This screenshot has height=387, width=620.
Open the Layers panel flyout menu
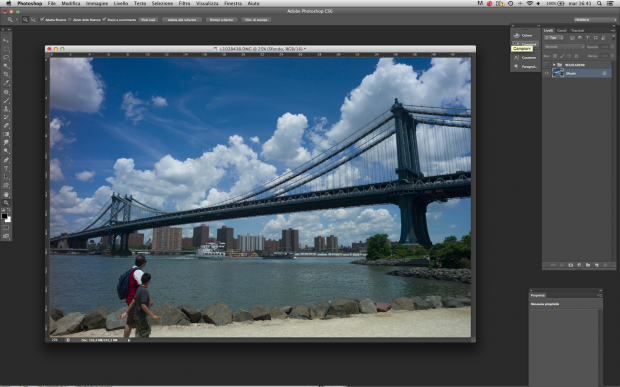613,30
